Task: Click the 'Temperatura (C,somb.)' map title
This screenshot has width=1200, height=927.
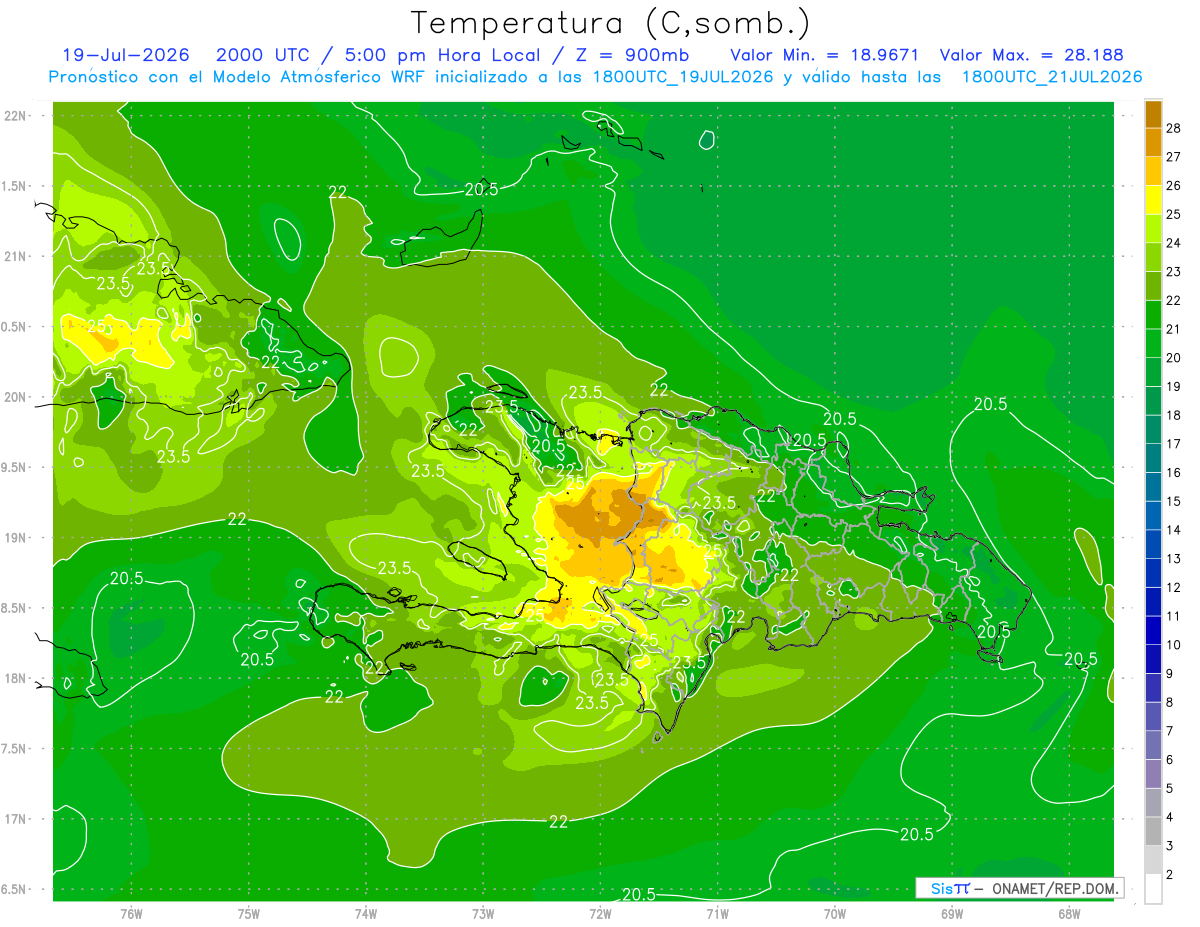Action: pyautogui.click(x=610, y=23)
